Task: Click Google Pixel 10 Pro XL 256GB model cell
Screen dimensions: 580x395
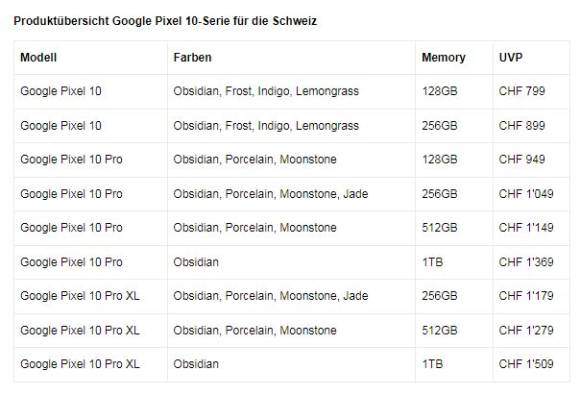Action: pyautogui.click(x=80, y=296)
